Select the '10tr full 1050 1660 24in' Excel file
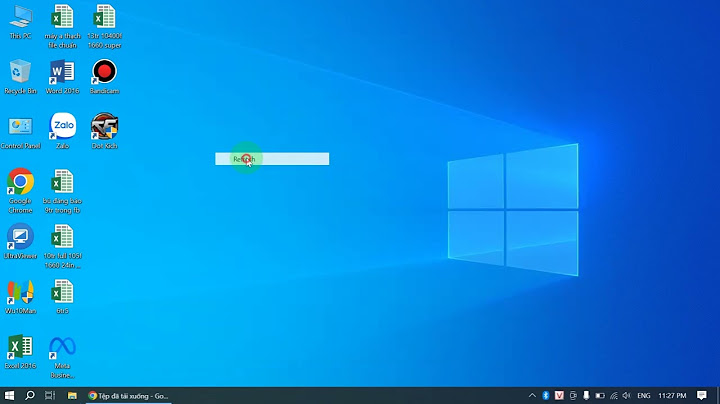The image size is (720, 404). coord(62,247)
